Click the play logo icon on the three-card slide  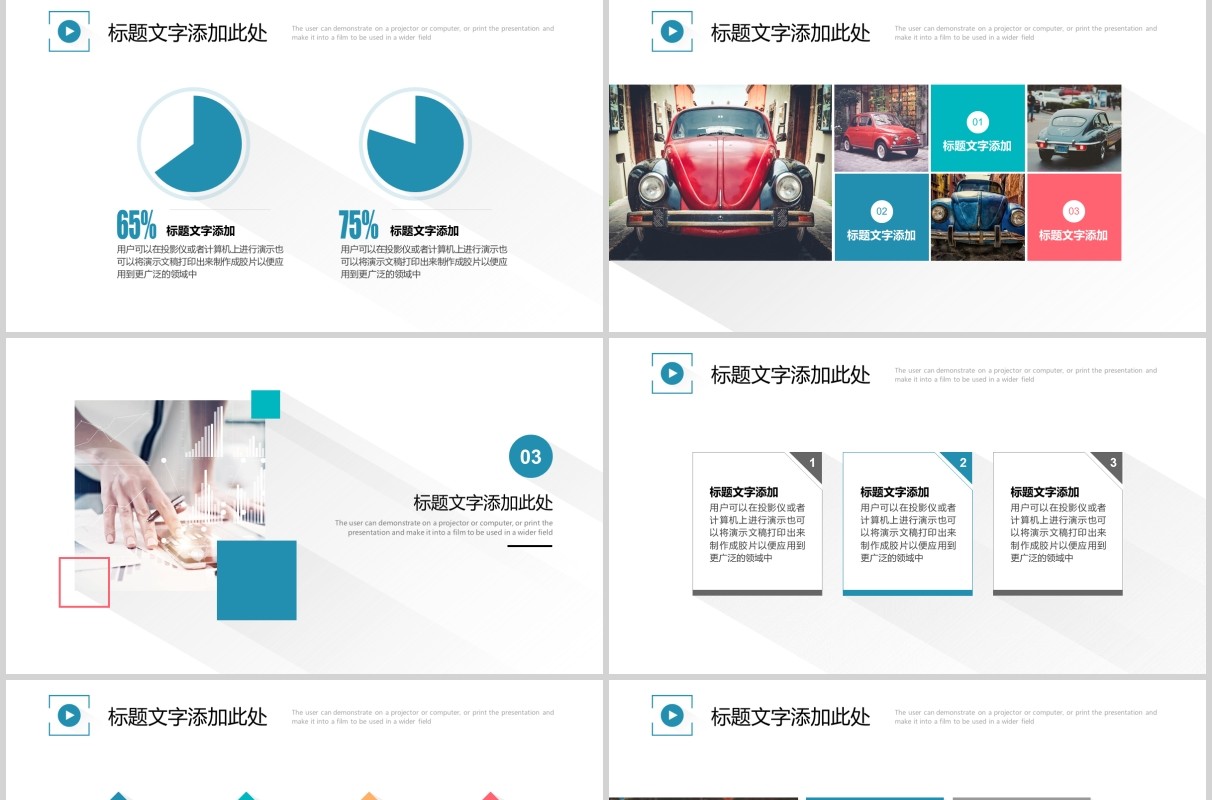[672, 374]
